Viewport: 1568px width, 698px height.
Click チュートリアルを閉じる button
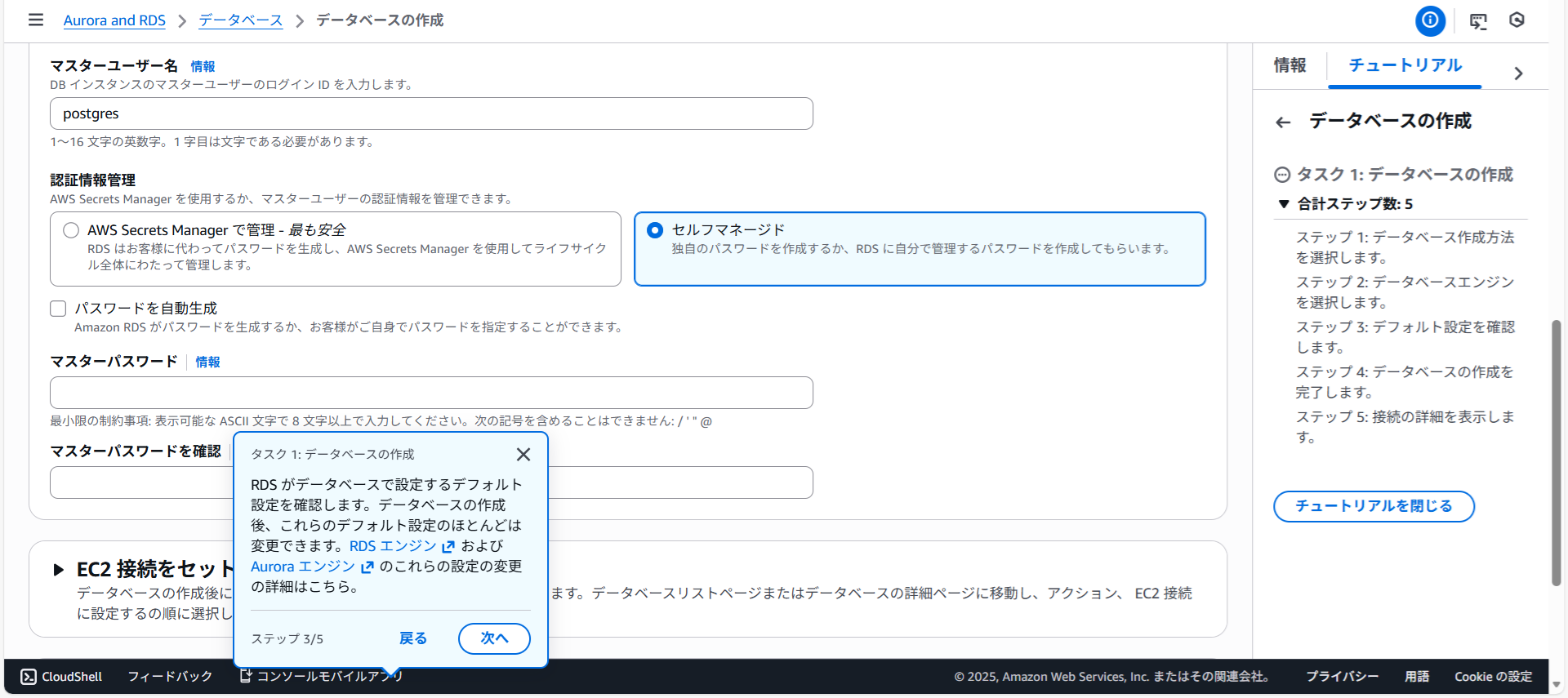[1374, 506]
